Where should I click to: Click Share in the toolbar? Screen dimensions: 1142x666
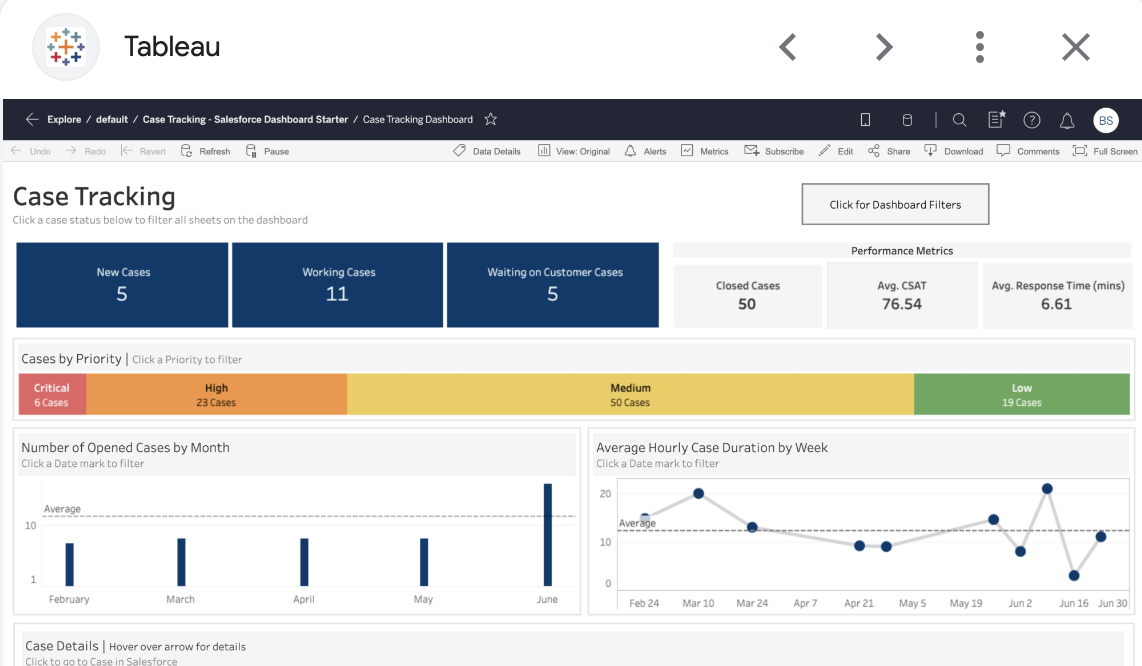[x=889, y=151]
